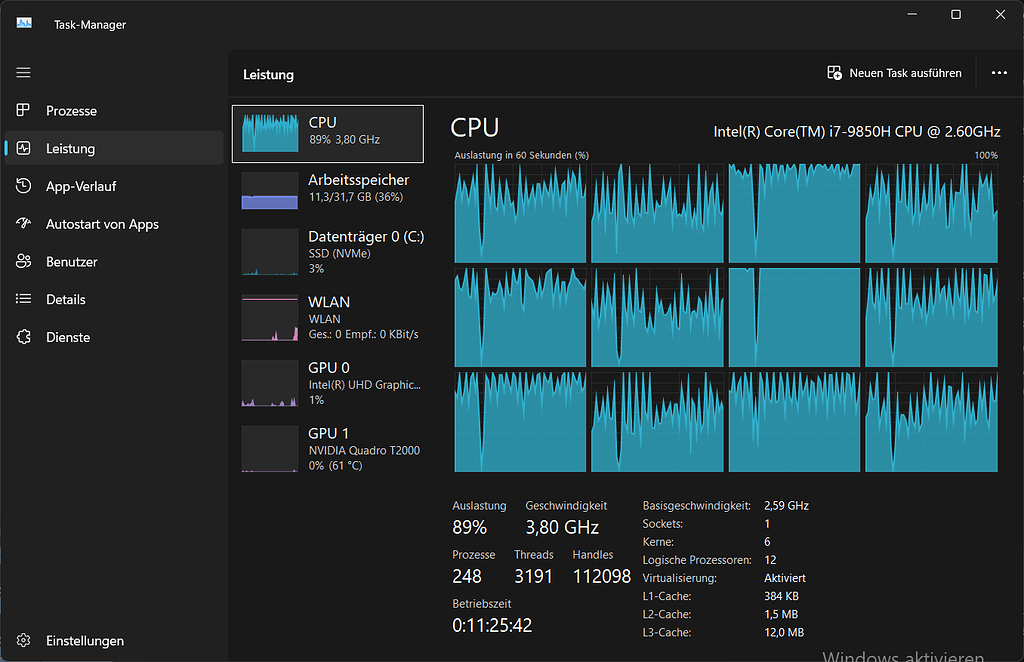Click the Neuen Task ausführen icon
This screenshot has width=1024, height=662.
[x=833, y=72]
